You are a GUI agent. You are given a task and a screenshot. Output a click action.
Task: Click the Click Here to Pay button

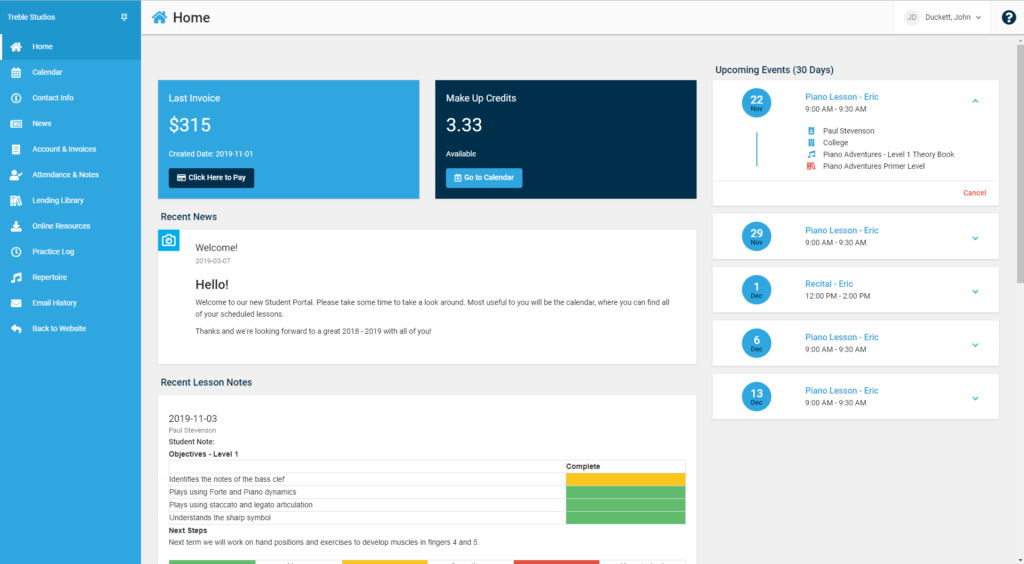[212, 178]
